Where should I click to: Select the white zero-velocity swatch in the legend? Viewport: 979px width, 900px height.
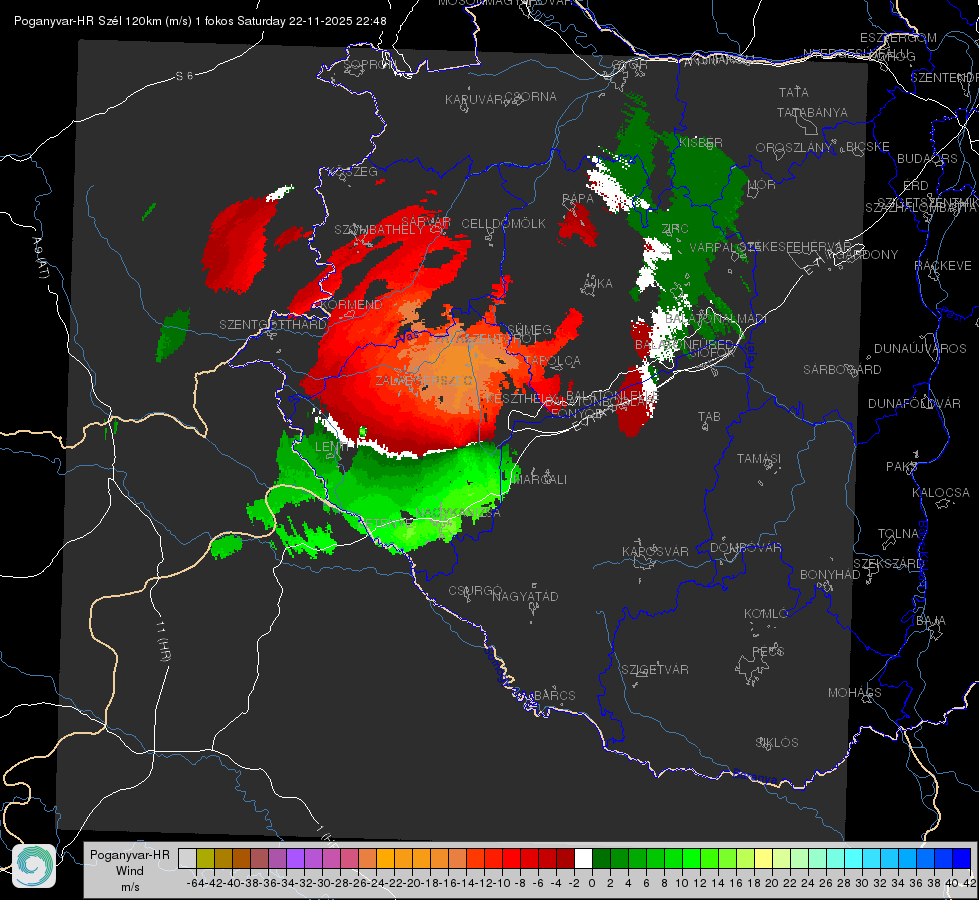(583, 858)
